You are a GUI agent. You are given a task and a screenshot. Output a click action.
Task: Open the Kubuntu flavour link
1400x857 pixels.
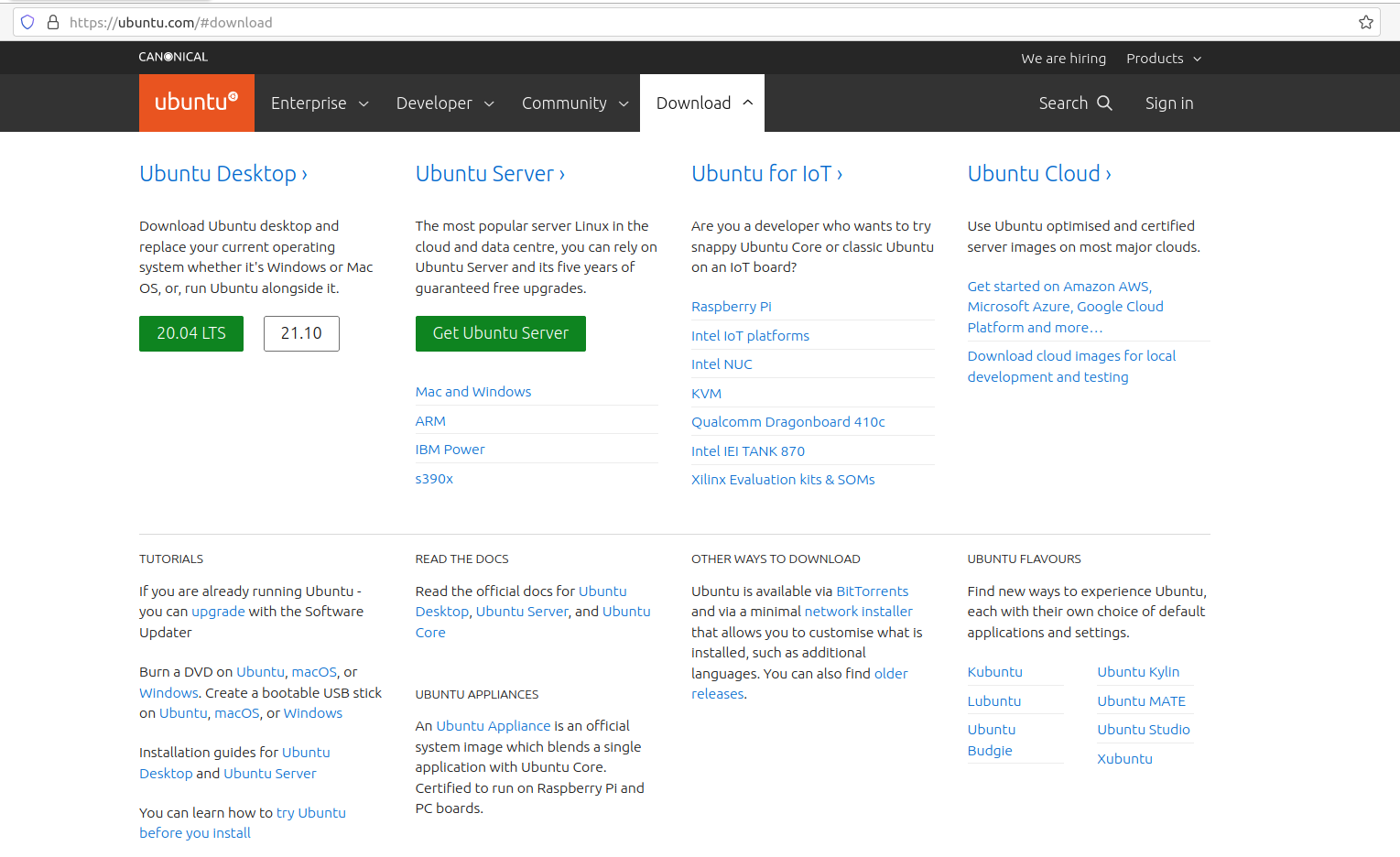pyautogui.click(x=994, y=672)
